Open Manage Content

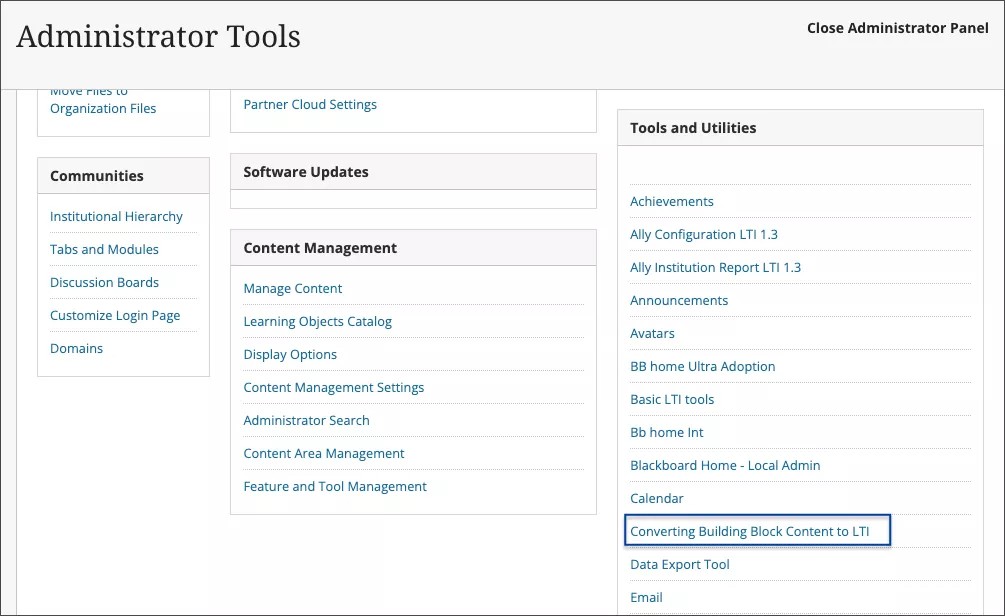292,288
